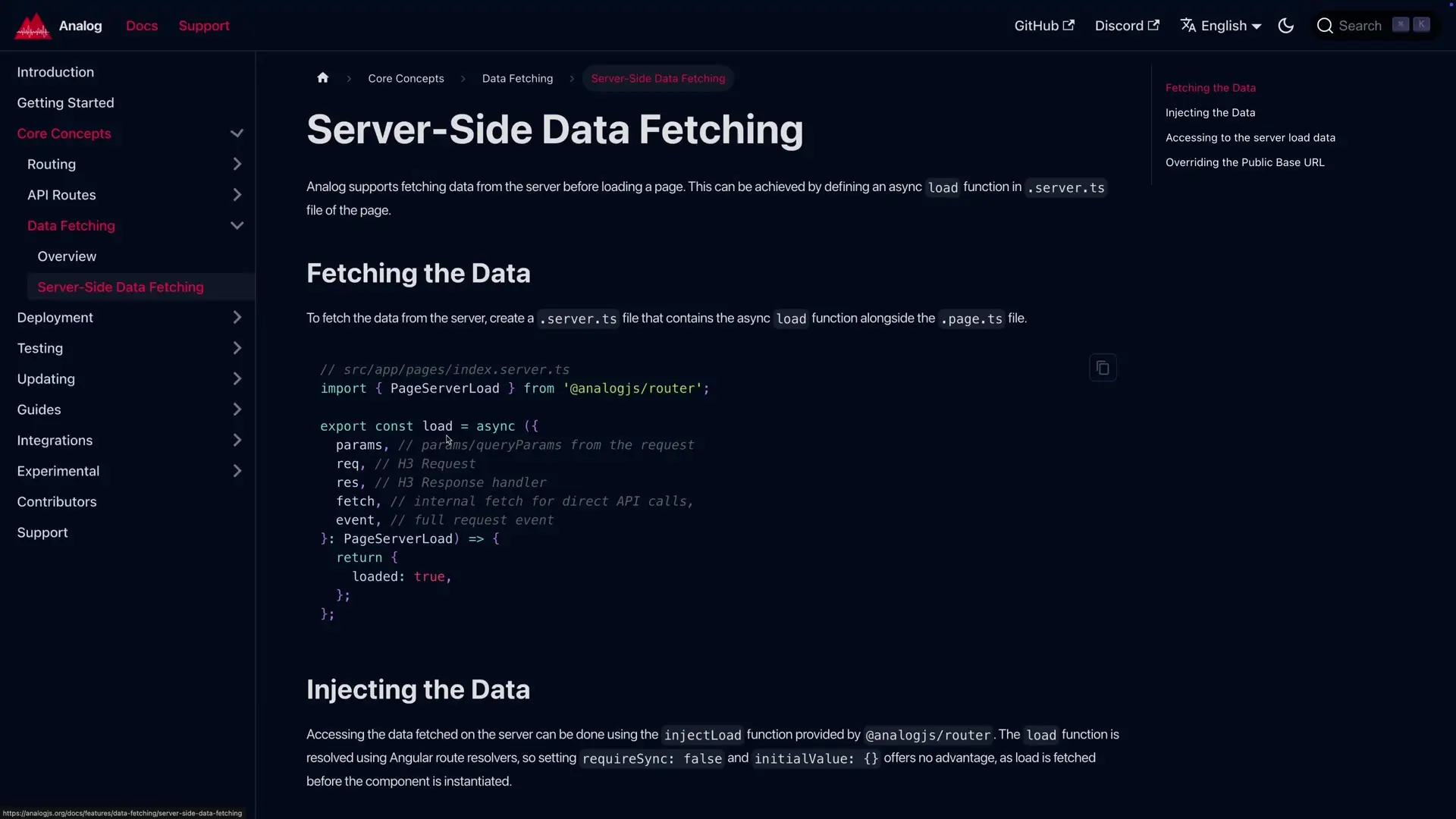Open the GitHub external link
This screenshot has height=819, width=1456.
[1044, 26]
